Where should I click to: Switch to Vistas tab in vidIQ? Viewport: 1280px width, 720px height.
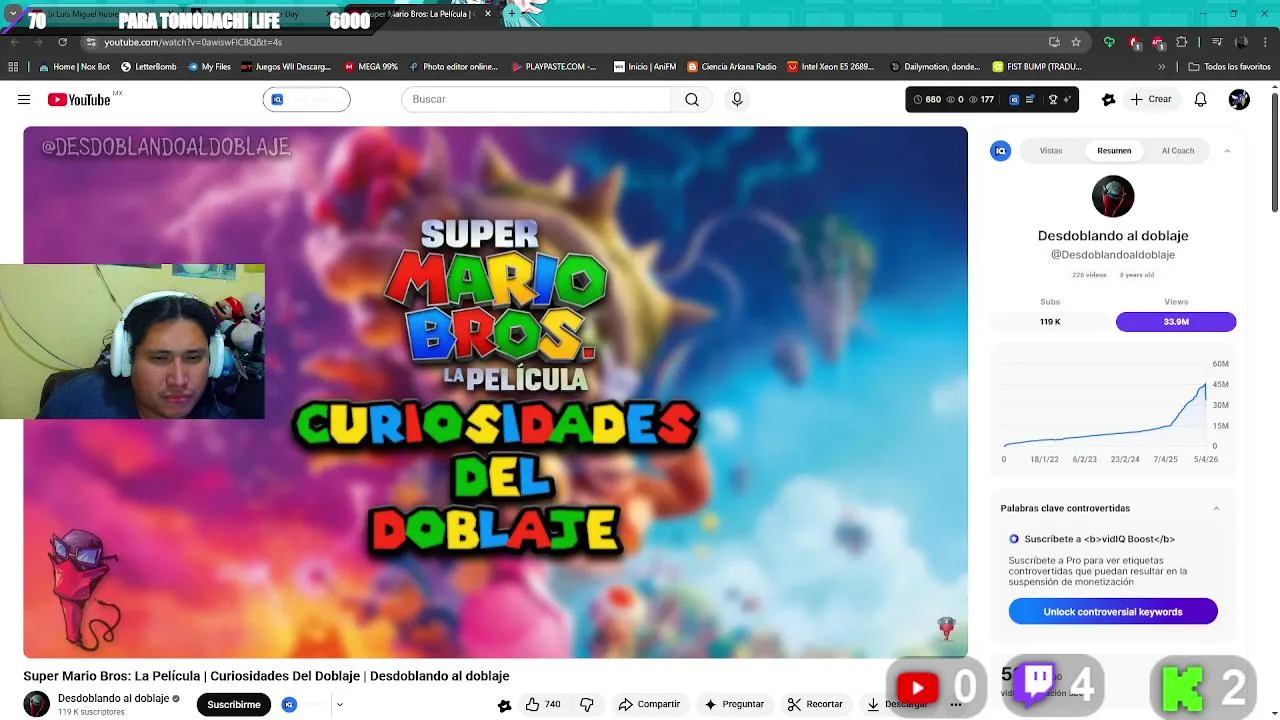(1051, 151)
